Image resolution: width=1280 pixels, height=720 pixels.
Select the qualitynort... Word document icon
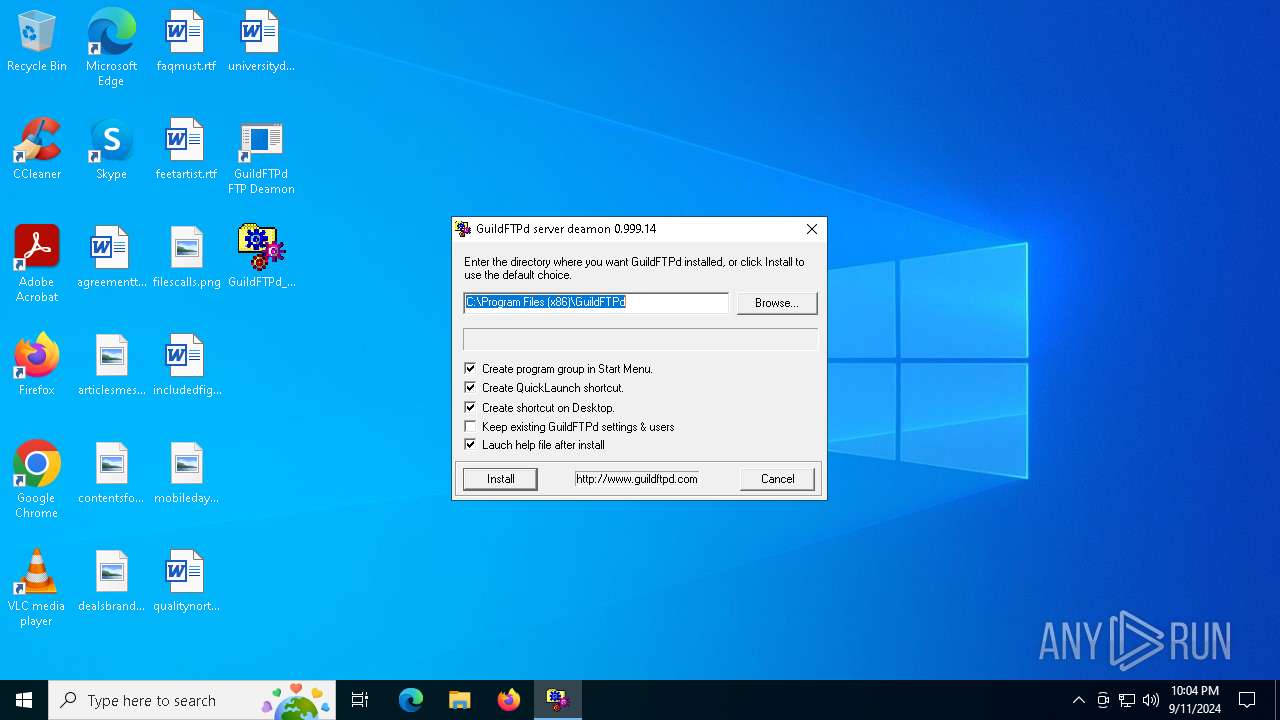pyautogui.click(x=186, y=582)
